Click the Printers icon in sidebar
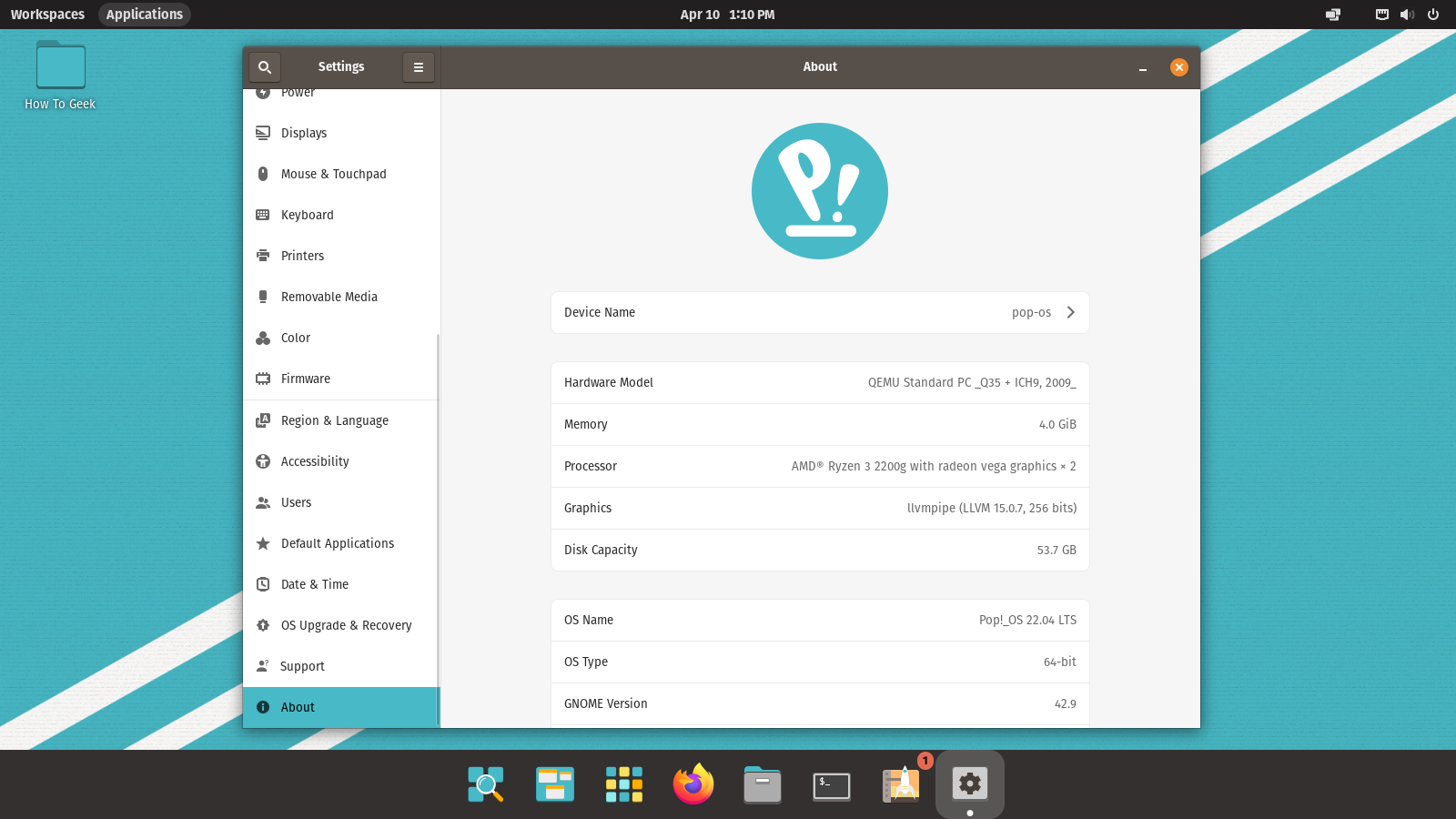The height and width of the screenshot is (819, 1456). (x=263, y=256)
